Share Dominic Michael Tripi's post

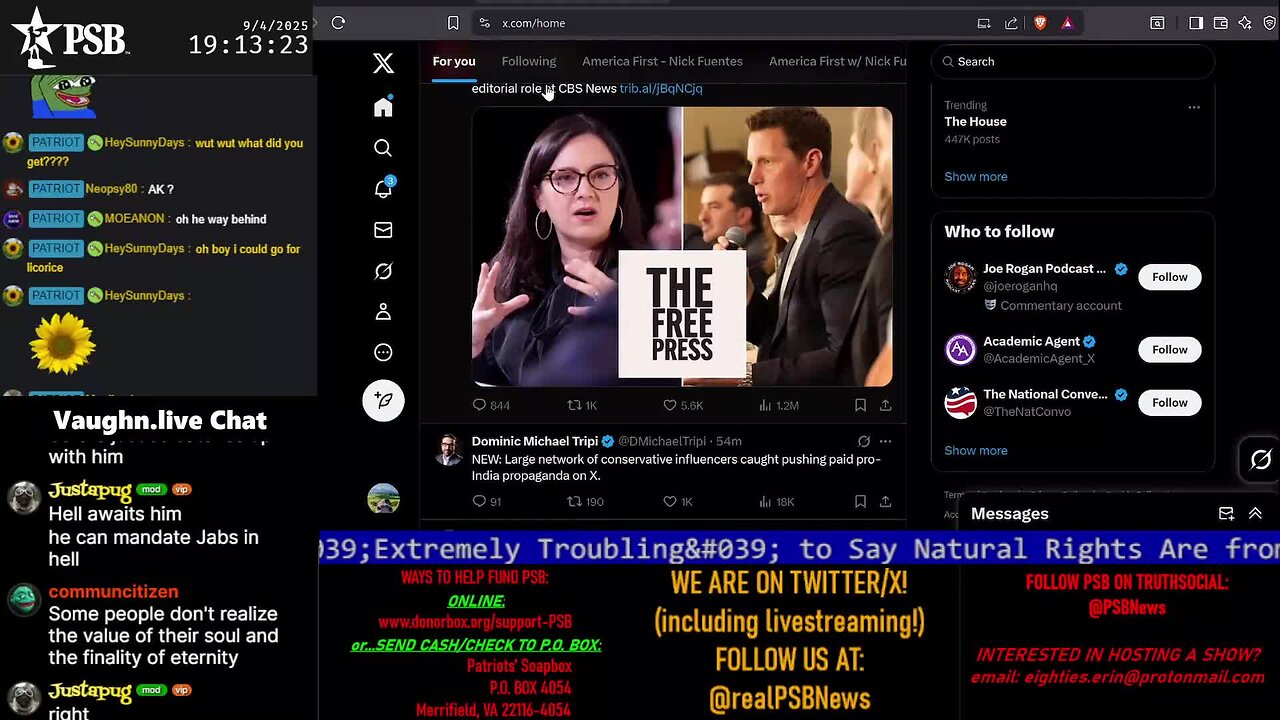pos(885,501)
